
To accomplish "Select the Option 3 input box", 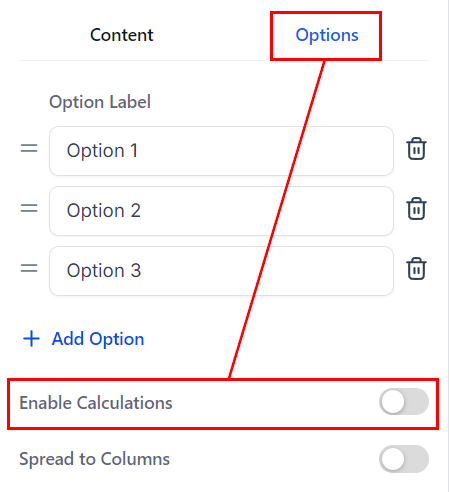I will click(x=221, y=271).
